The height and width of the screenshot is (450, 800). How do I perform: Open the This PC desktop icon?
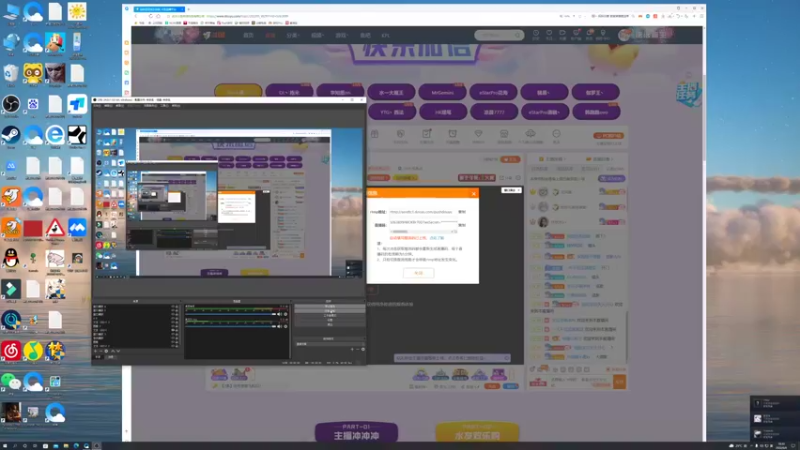[11, 12]
